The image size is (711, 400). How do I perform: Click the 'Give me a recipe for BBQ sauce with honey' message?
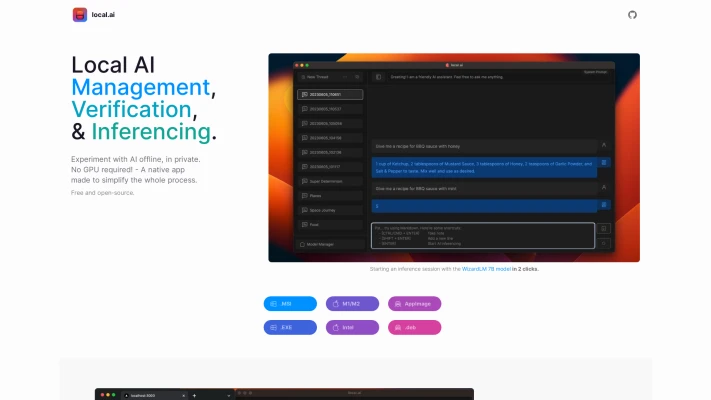tap(484, 146)
